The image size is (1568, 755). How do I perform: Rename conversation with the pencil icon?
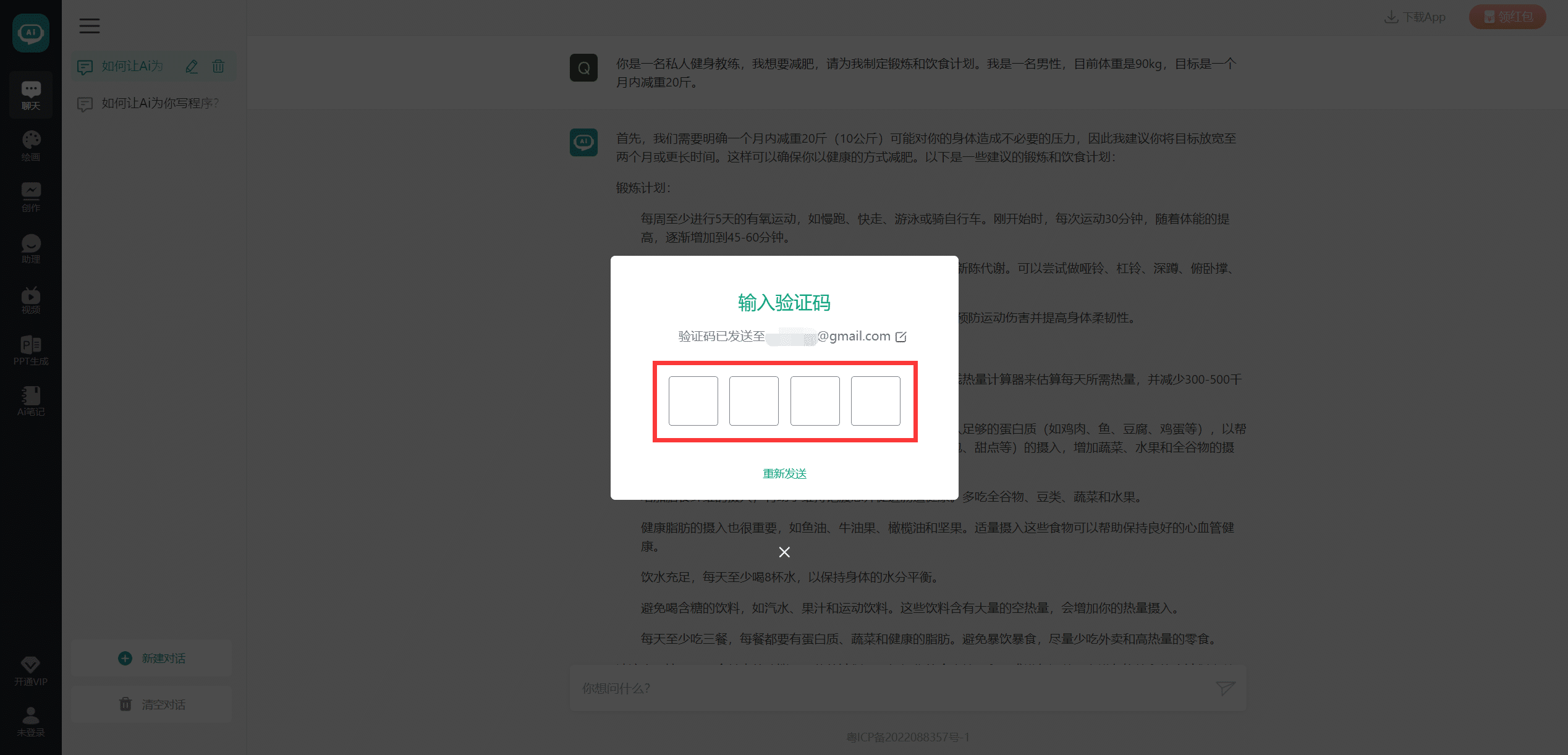point(192,66)
